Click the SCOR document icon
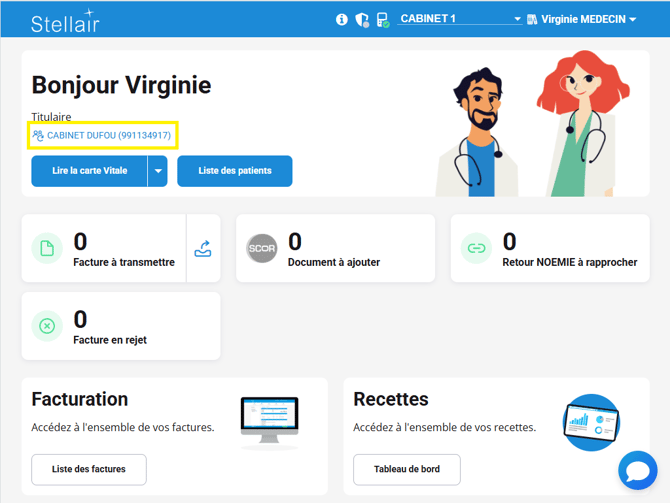This screenshot has height=503, width=670. 262,248
